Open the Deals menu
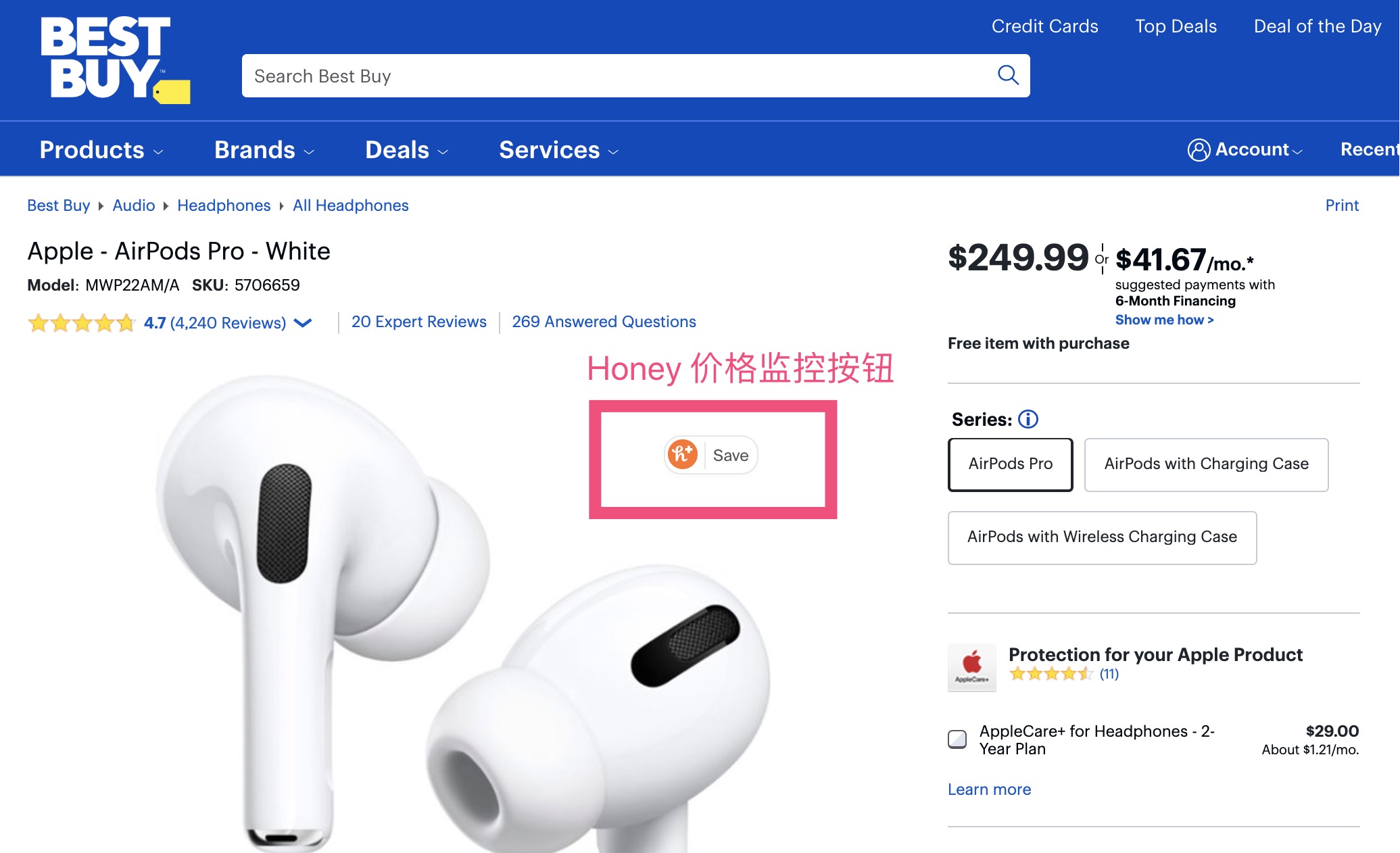The height and width of the screenshot is (853, 1400). pos(406,150)
